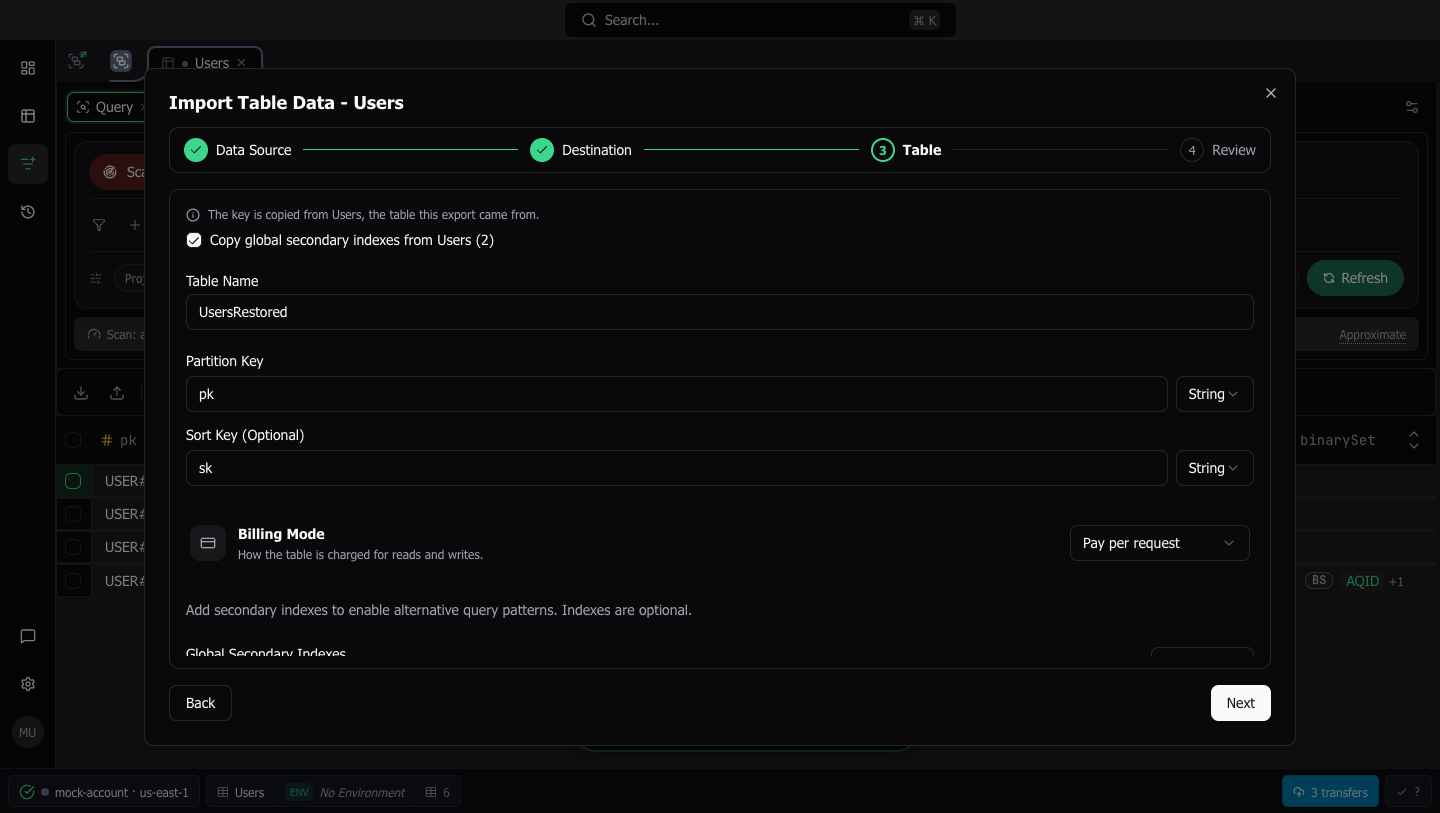Click the Partition Key input field
This screenshot has width=1440, height=813.
click(x=677, y=394)
